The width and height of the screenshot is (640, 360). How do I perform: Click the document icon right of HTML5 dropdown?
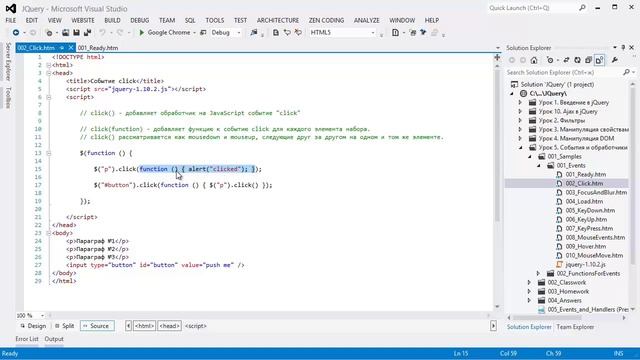pos(395,32)
